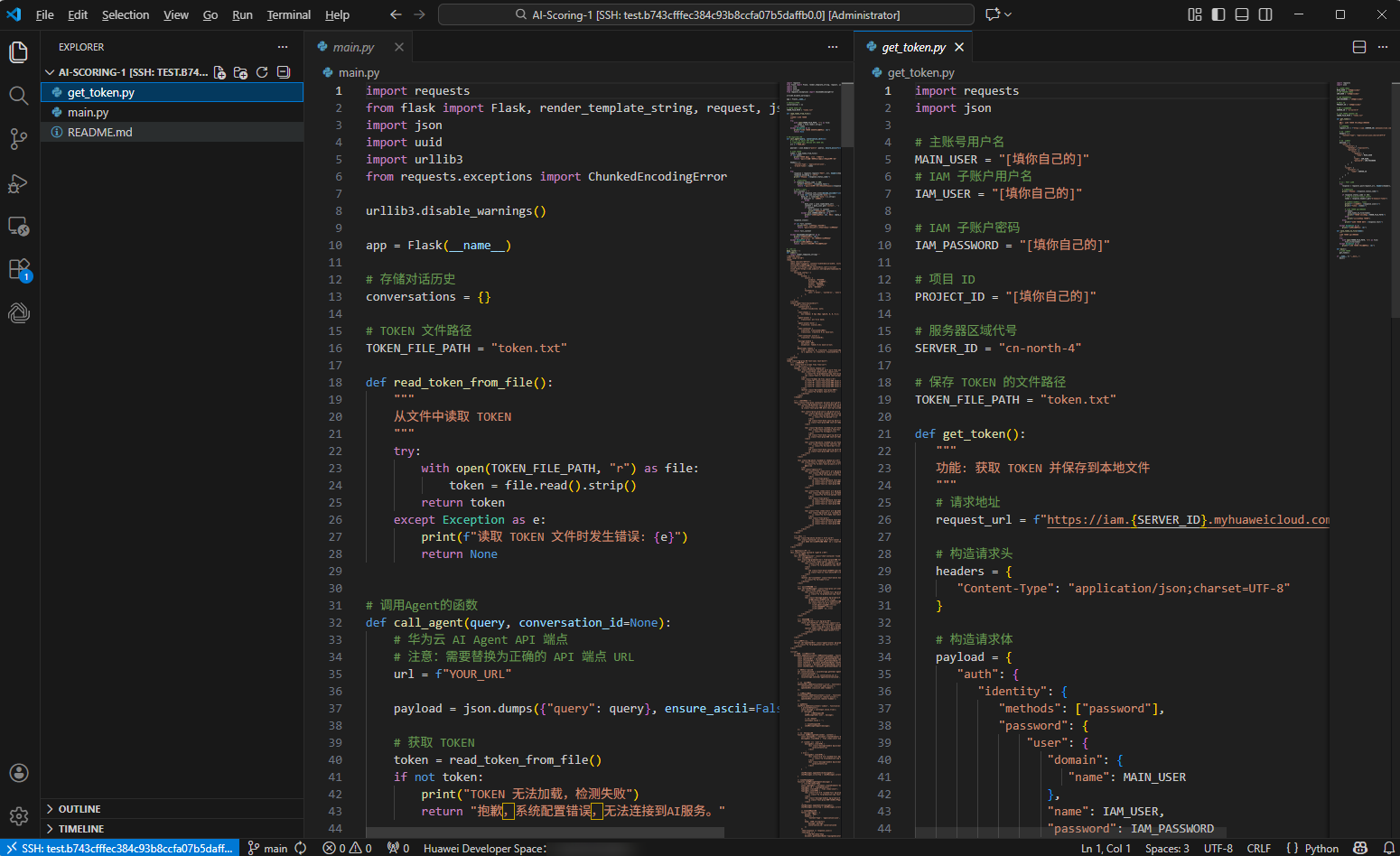
Task: Select main.py in the Explorer tree
Action: pyautogui.click(x=172, y=112)
